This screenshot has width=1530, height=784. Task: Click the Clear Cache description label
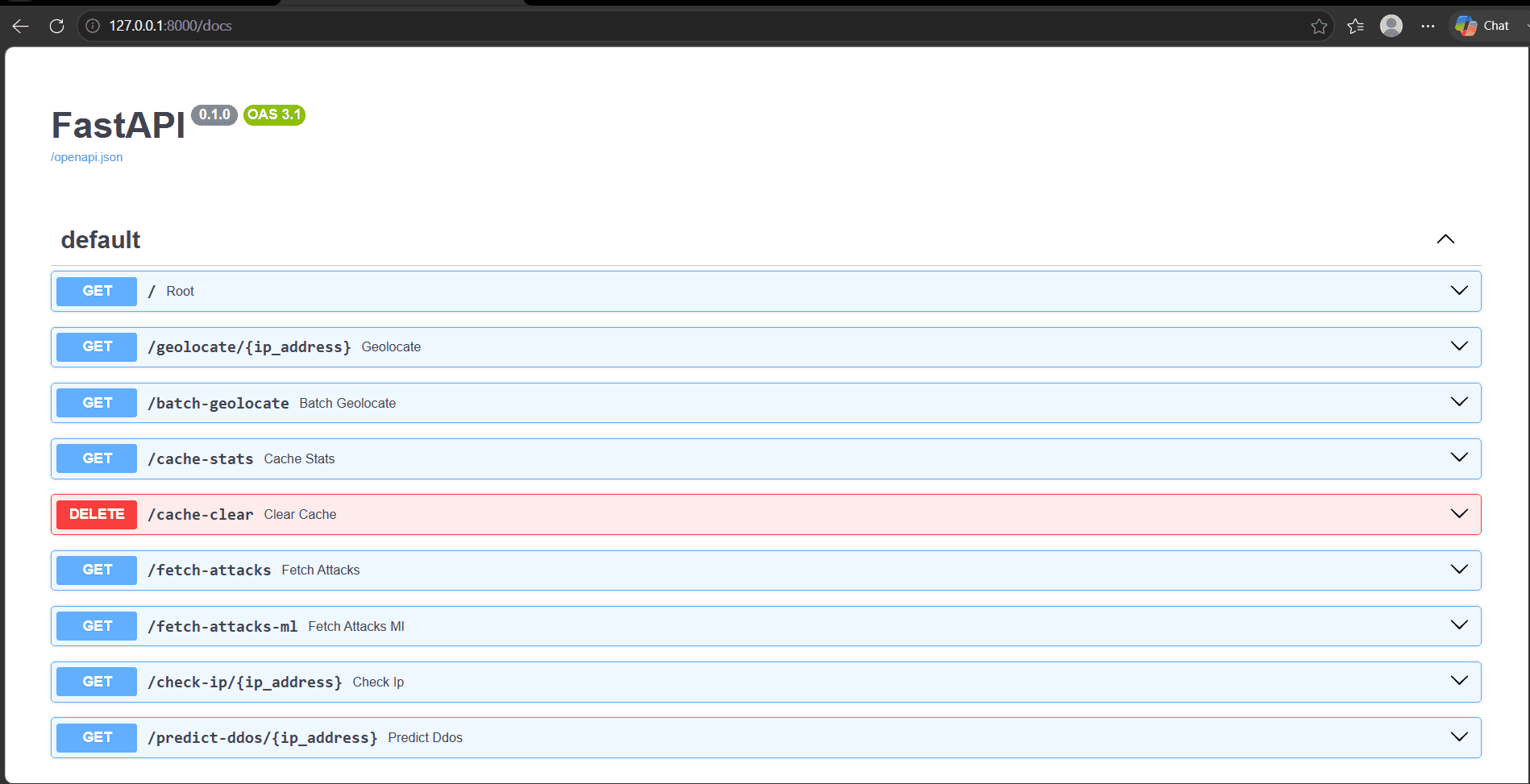pos(300,514)
